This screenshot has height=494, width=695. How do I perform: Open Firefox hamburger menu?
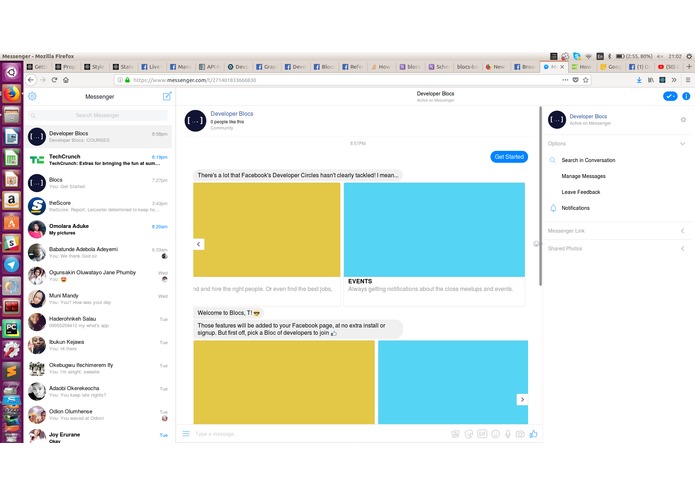pos(688,80)
